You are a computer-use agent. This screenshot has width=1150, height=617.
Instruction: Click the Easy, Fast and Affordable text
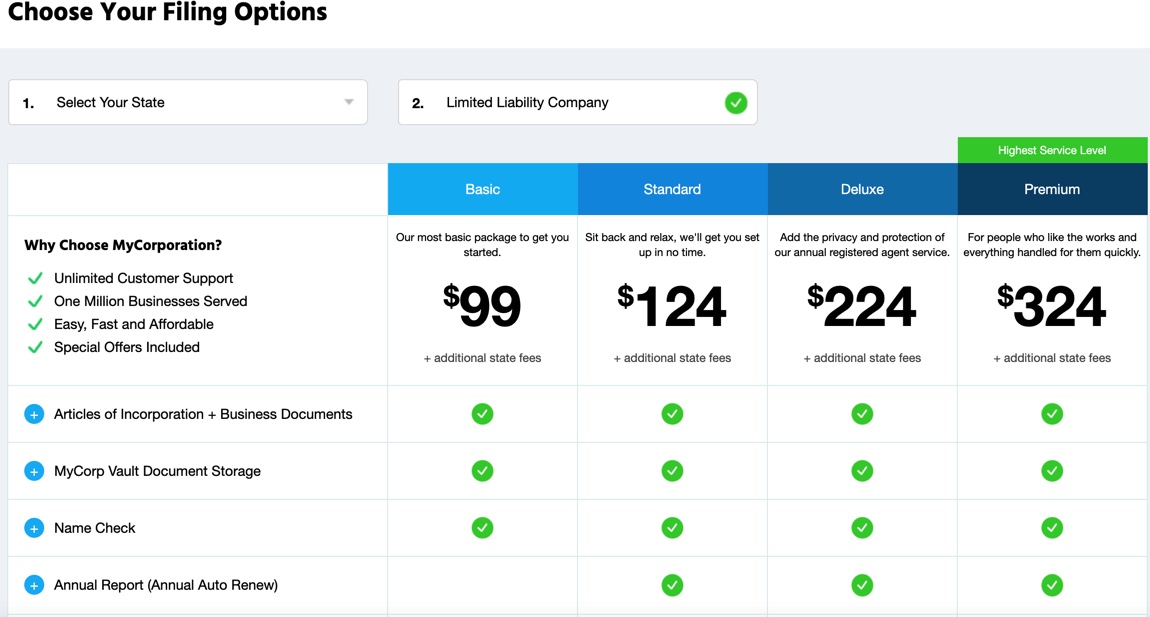(x=134, y=324)
